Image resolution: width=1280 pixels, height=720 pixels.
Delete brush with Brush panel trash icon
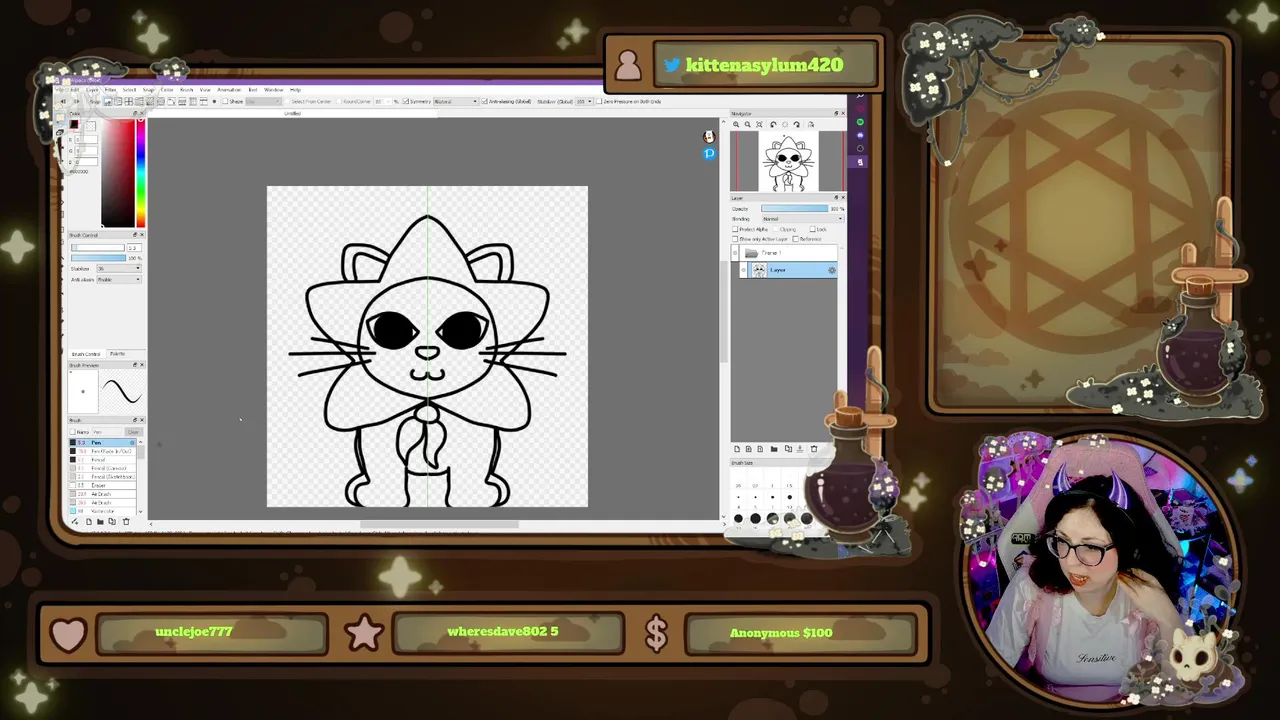[x=126, y=521]
